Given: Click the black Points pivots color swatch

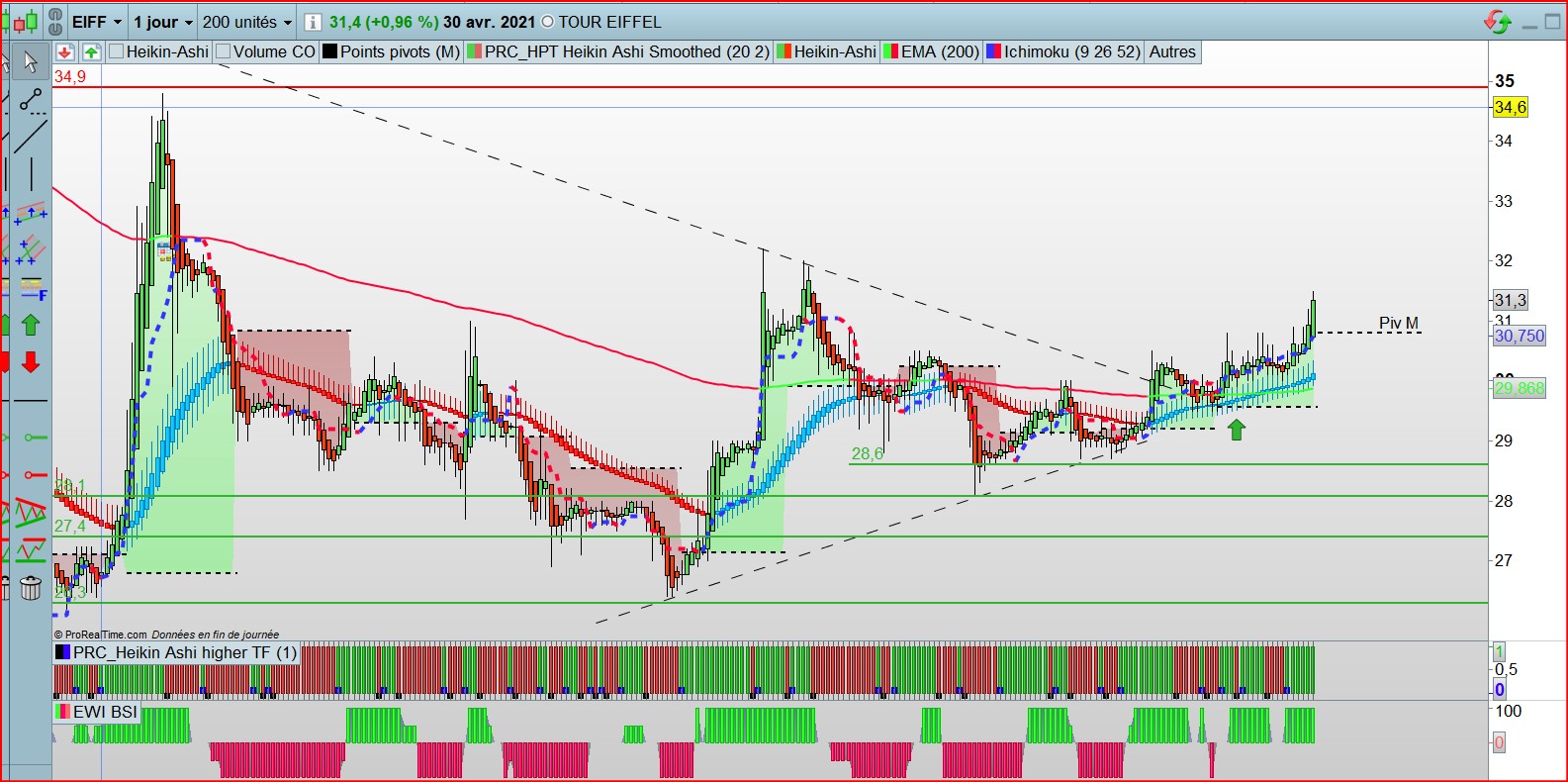Looking at the screenshot, I should coord(329,51).
